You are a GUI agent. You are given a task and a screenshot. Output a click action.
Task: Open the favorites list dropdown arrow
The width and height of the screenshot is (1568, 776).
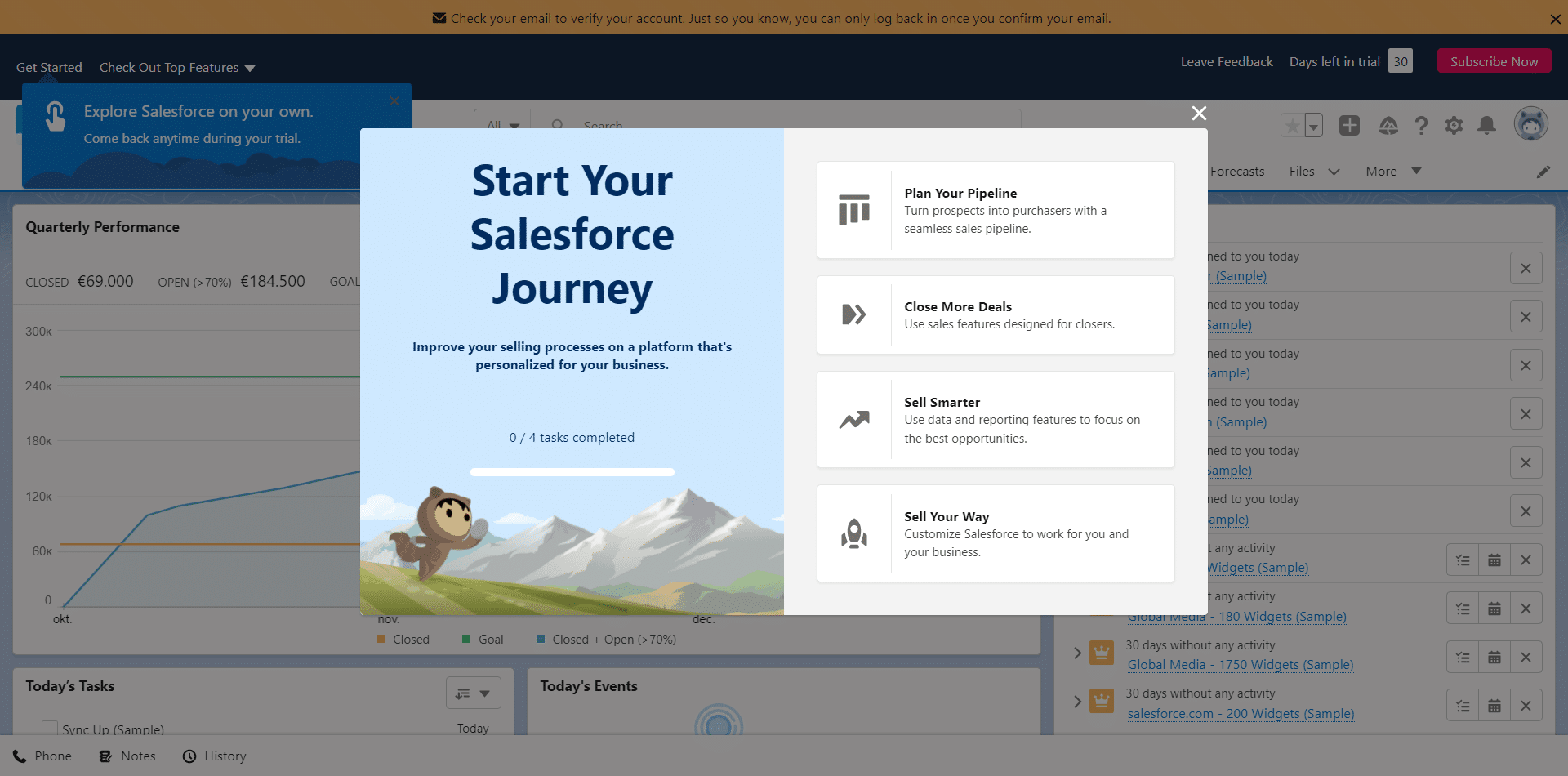[1313, 126]
